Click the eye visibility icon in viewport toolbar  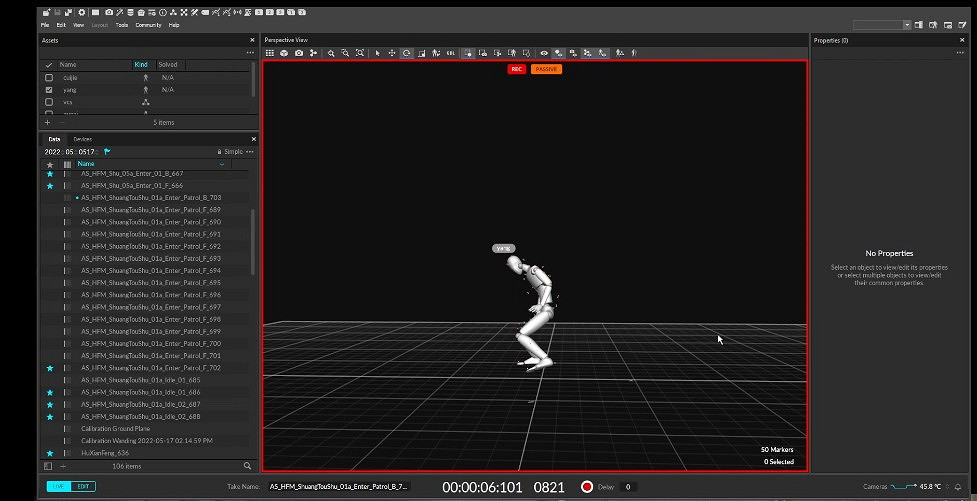(544, 53)
